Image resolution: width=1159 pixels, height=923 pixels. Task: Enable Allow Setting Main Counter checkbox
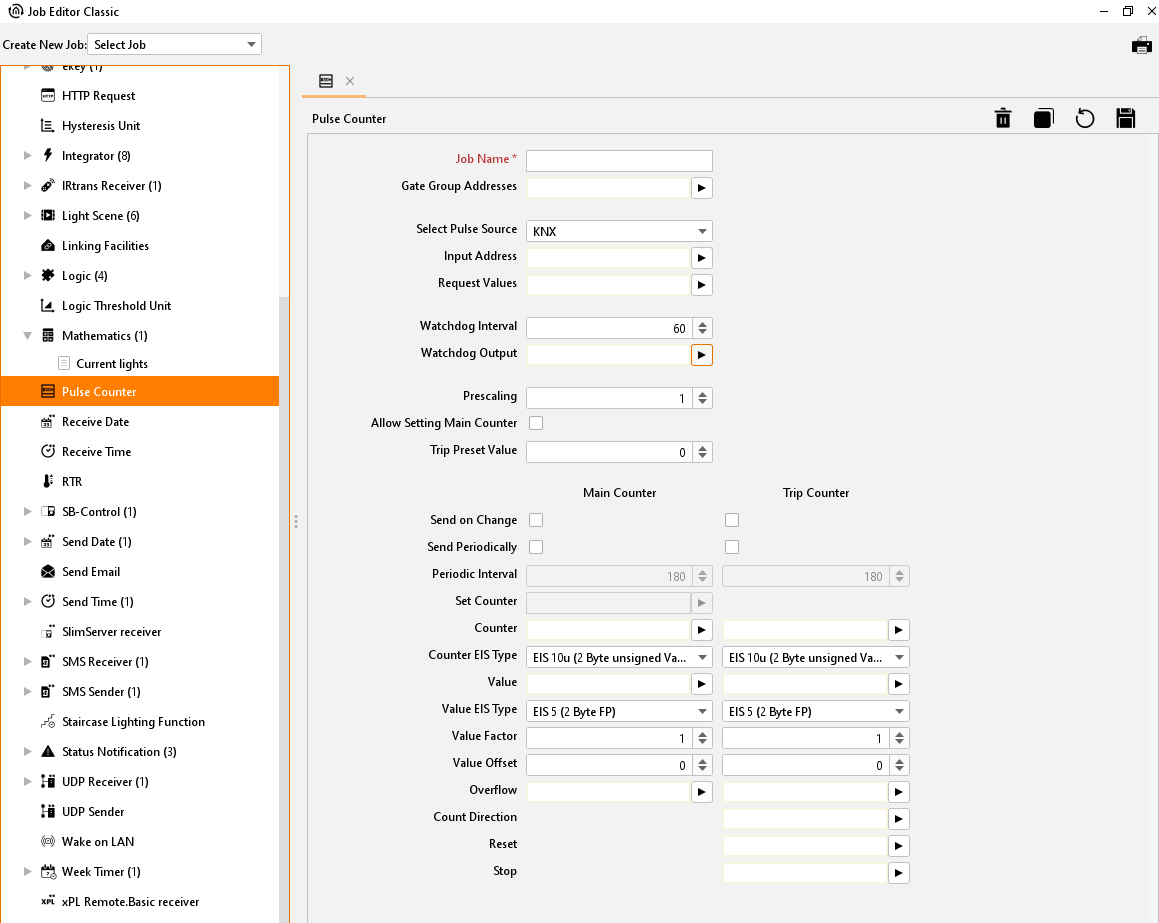point(536,423)
